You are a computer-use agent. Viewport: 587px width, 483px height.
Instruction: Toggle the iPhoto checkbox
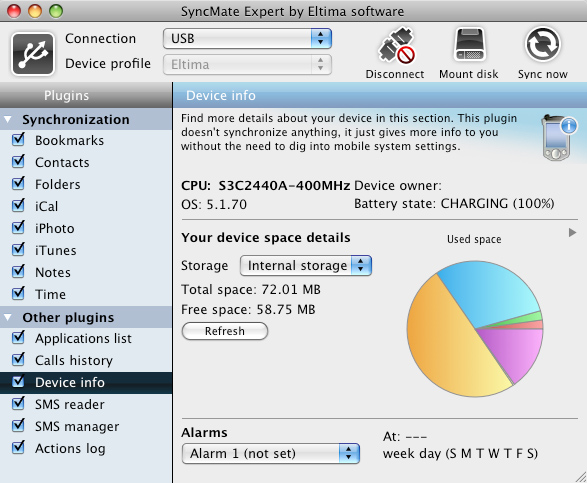pos(18,228)
